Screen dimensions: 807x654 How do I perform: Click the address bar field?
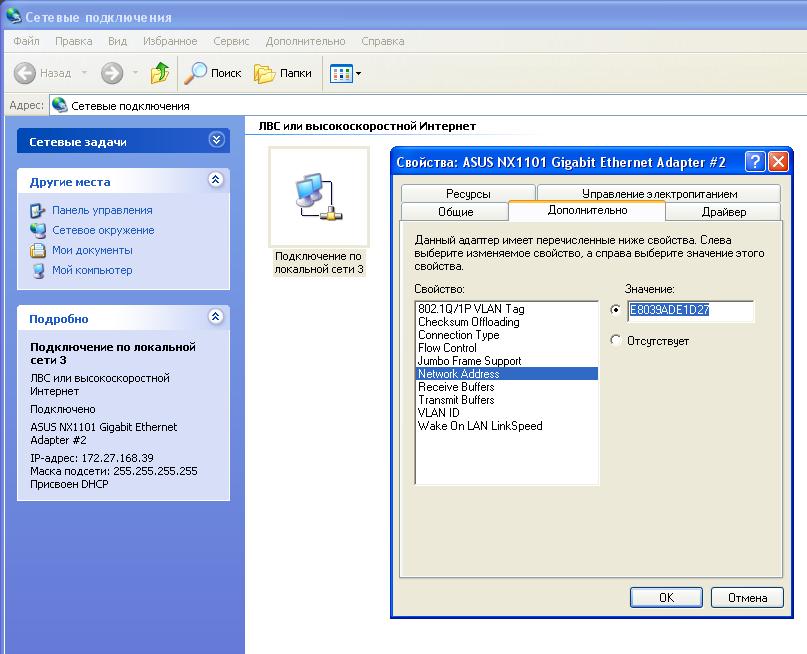pos(427,105)
